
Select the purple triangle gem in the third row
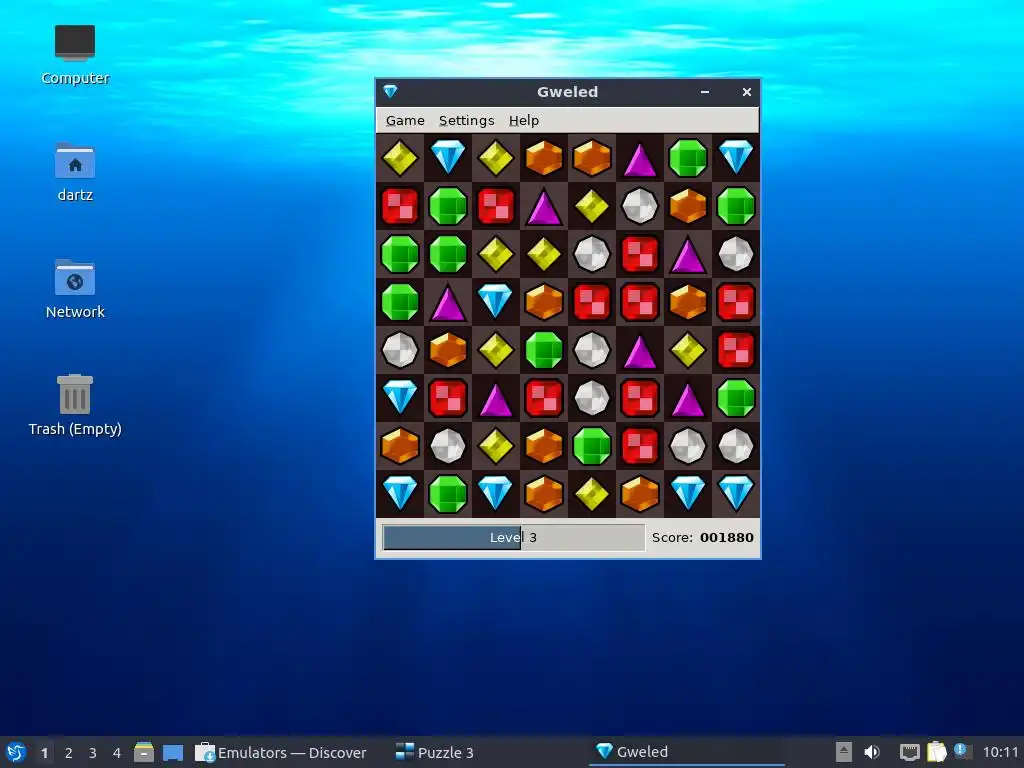[688, 255]
